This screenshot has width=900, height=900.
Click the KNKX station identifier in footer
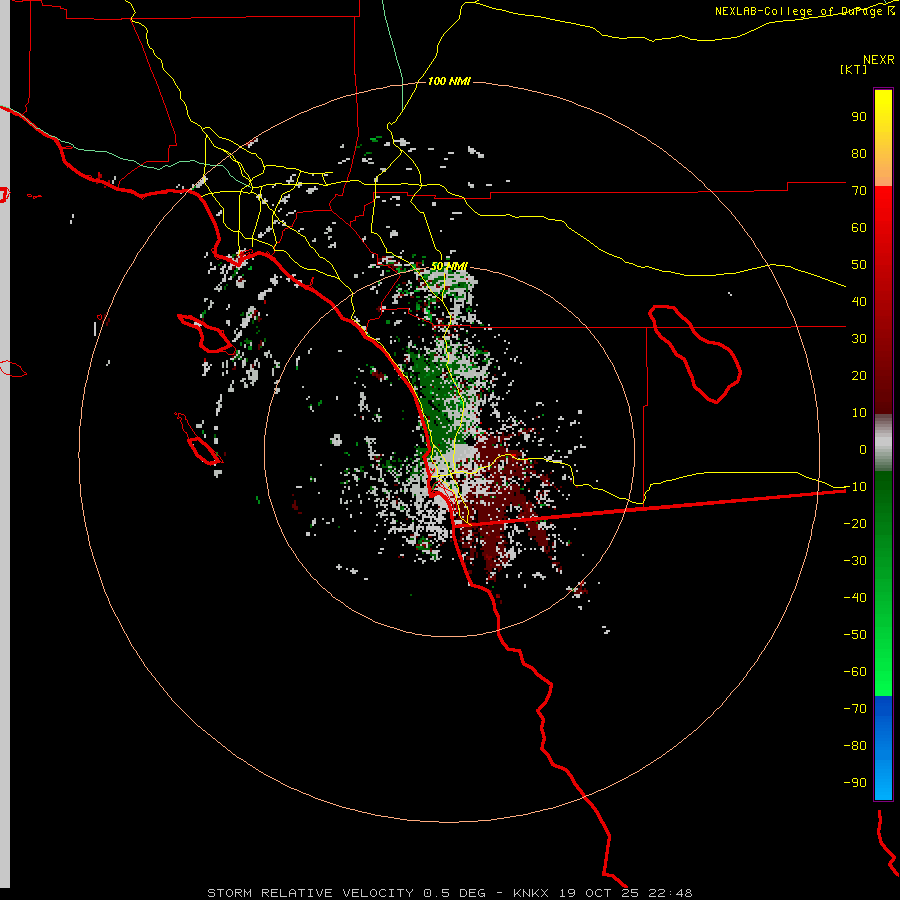[x=532, y=893]
